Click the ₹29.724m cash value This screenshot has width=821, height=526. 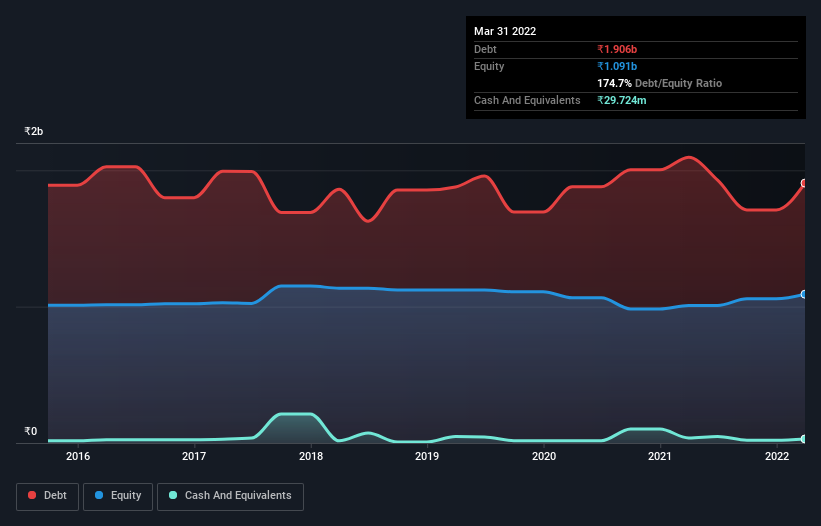[x=622, y=100]
